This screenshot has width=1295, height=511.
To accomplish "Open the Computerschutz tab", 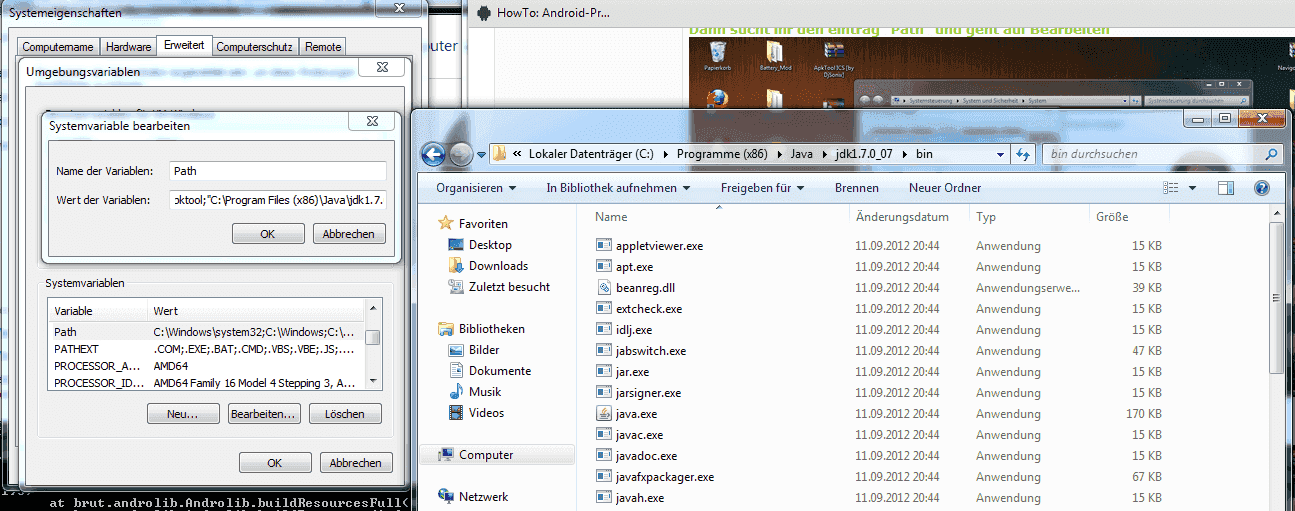I will (x=254, y=47).
